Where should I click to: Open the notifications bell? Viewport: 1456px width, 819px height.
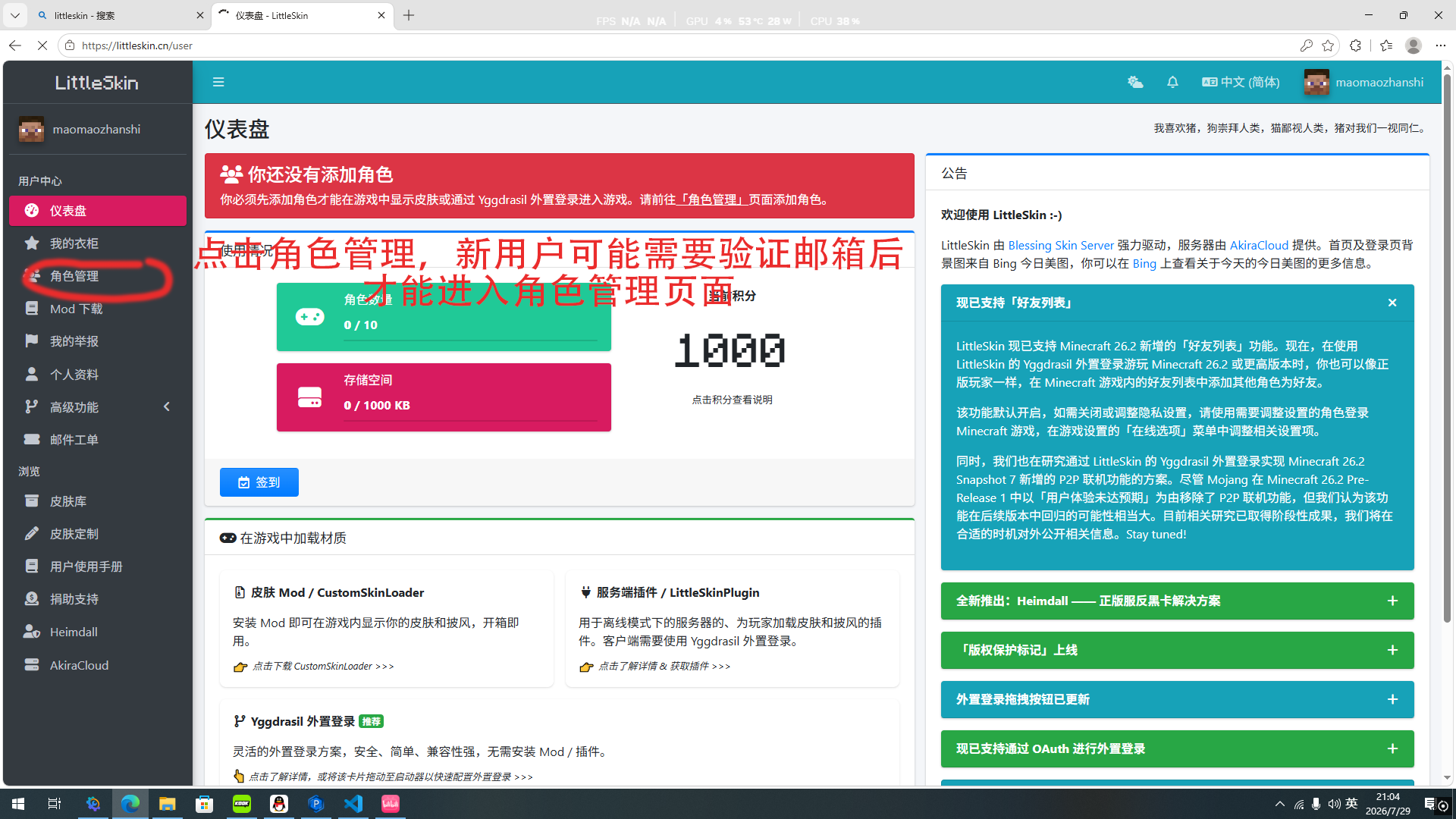point(1172,82)
